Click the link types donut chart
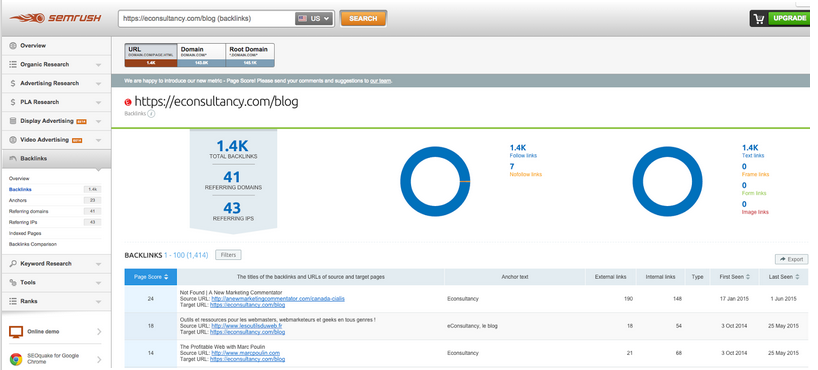 point(667,182)
